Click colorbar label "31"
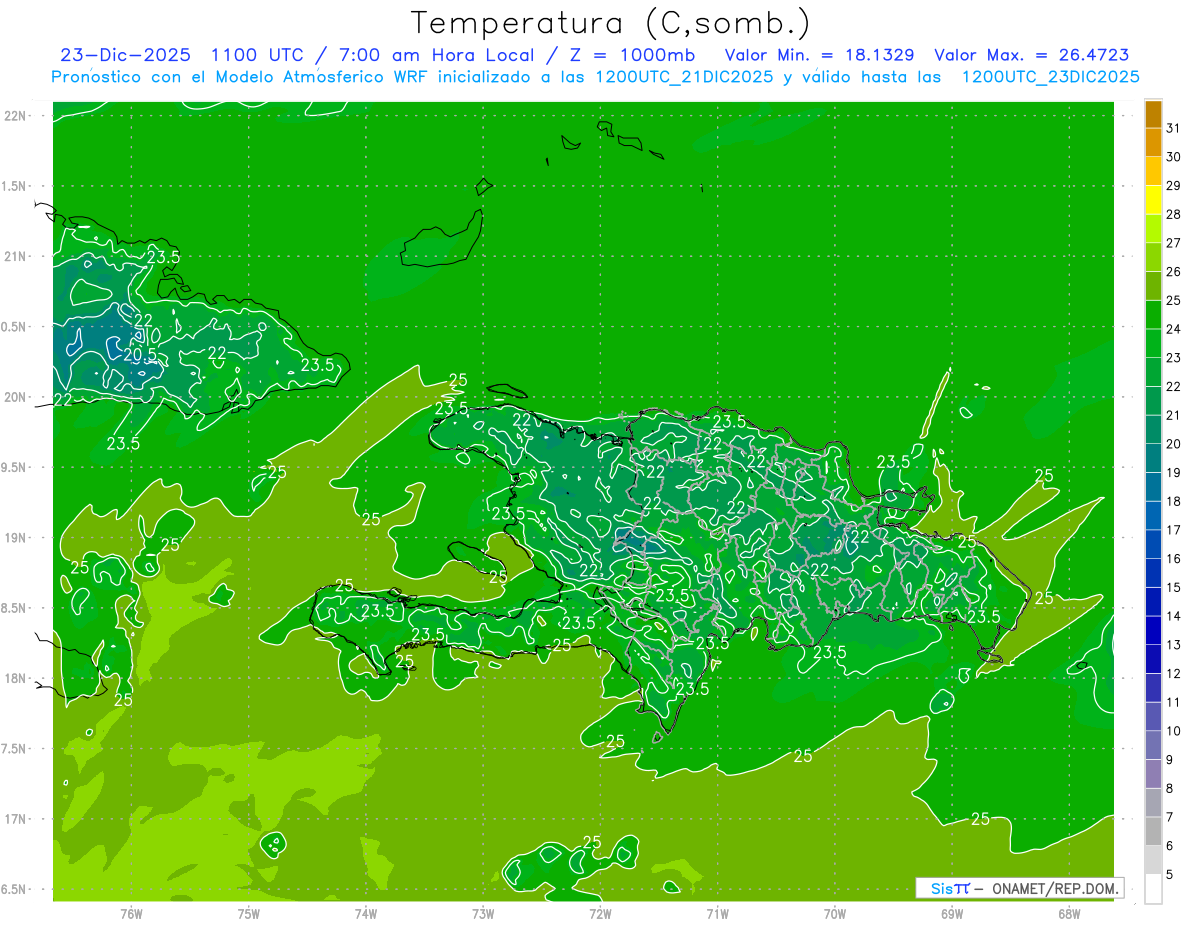This screenshot has width=1200, height=927. pyautogui.click(x=1174, y=128)
